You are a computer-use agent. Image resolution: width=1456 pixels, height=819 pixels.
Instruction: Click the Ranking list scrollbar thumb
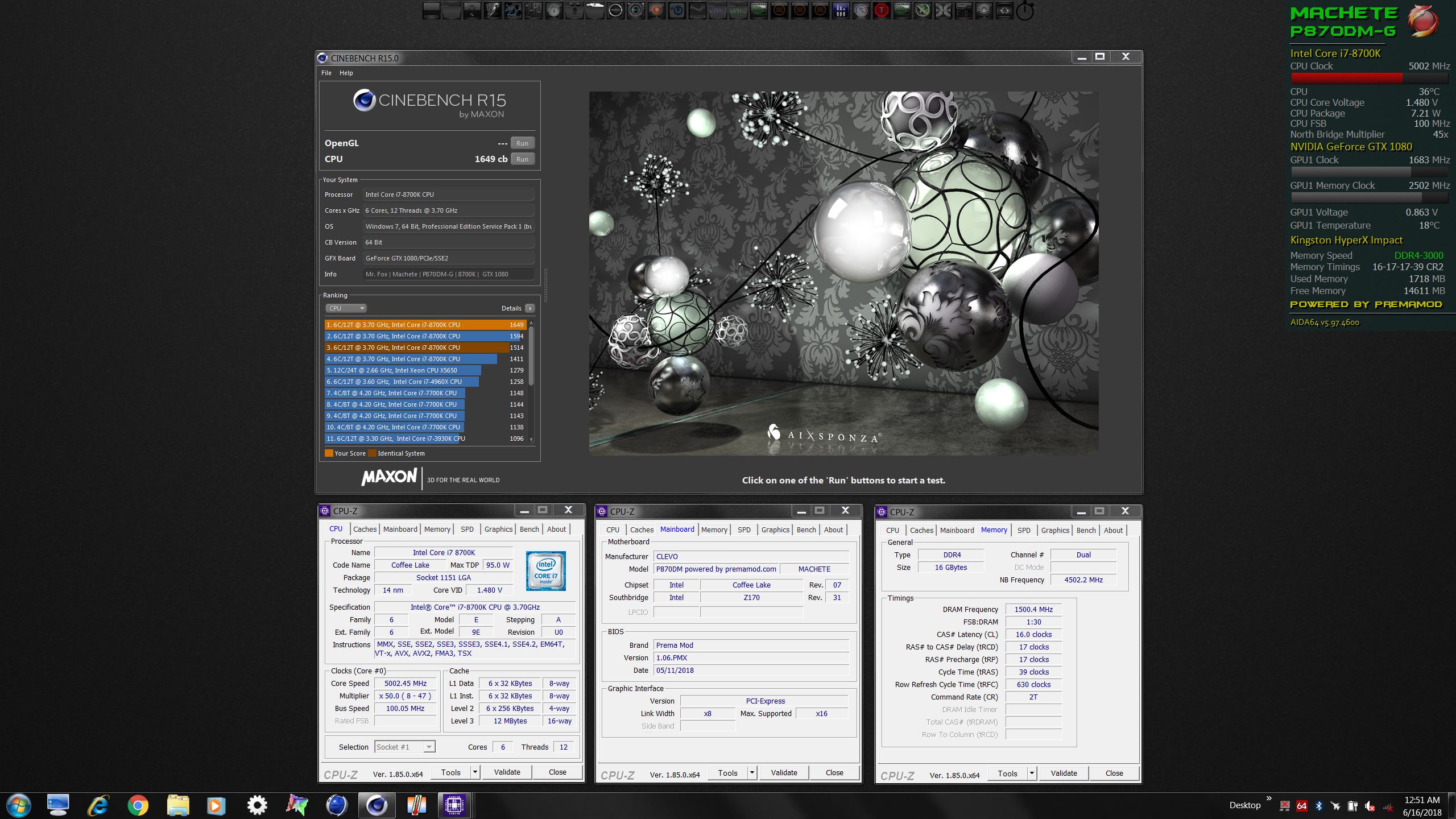pyautogui.click(x=531, y=356)
